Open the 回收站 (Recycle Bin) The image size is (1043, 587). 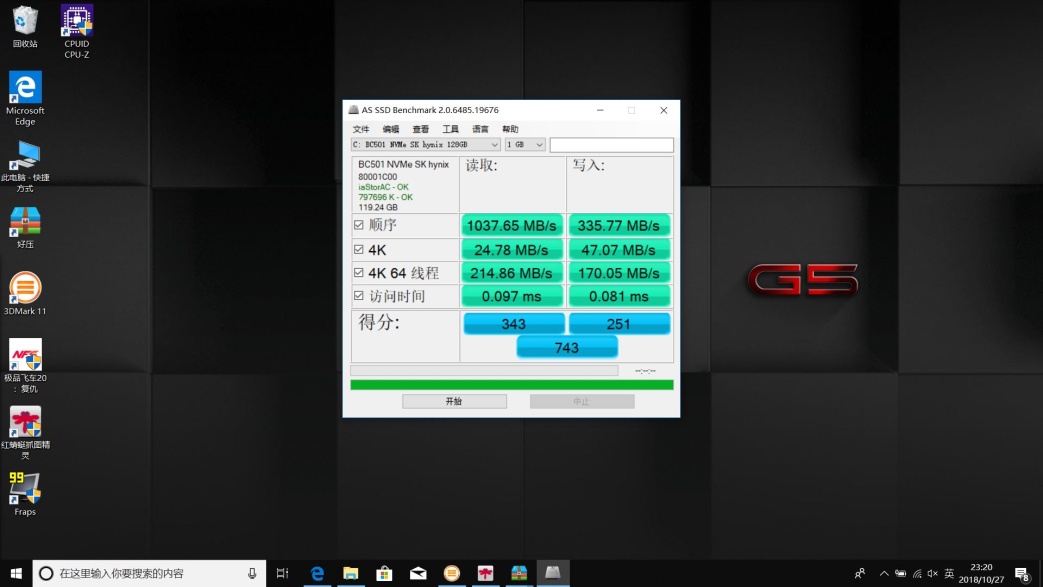[24, 22]
